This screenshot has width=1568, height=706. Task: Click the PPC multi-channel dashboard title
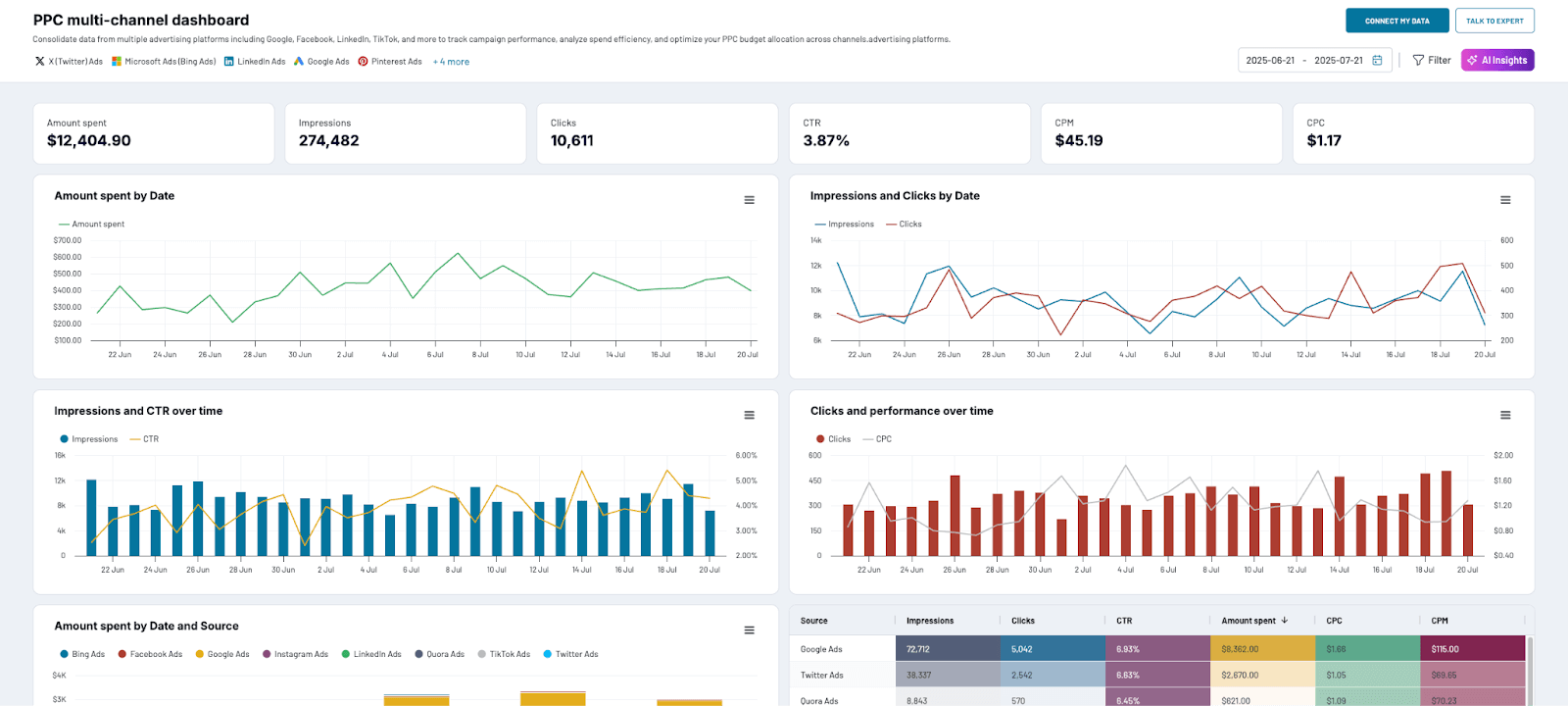tap(141, 20)
